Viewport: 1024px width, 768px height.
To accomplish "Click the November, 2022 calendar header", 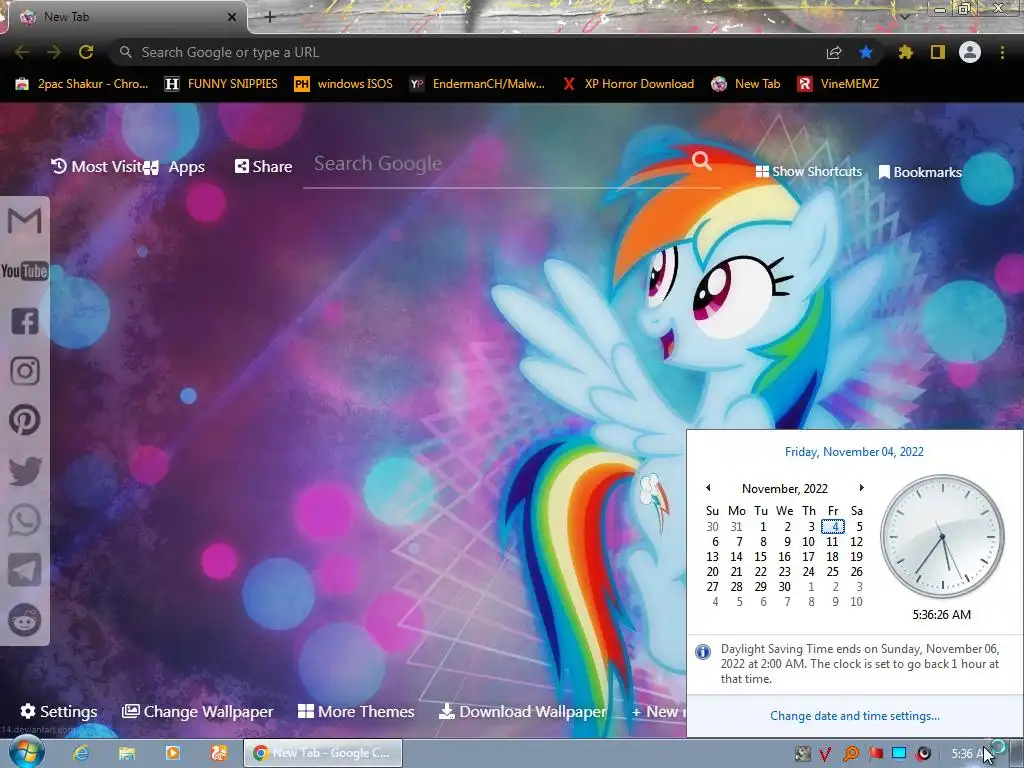I will (784, 488).
